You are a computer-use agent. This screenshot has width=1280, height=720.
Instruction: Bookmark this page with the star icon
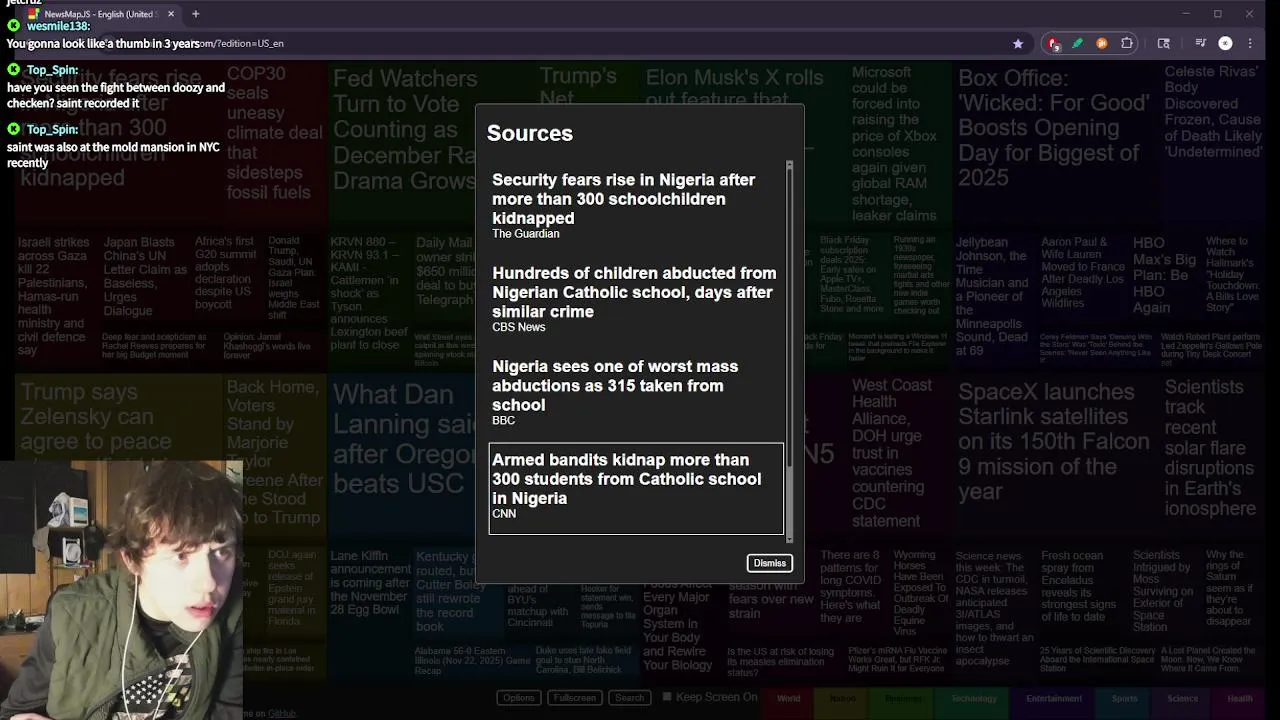coord(1018,43)
